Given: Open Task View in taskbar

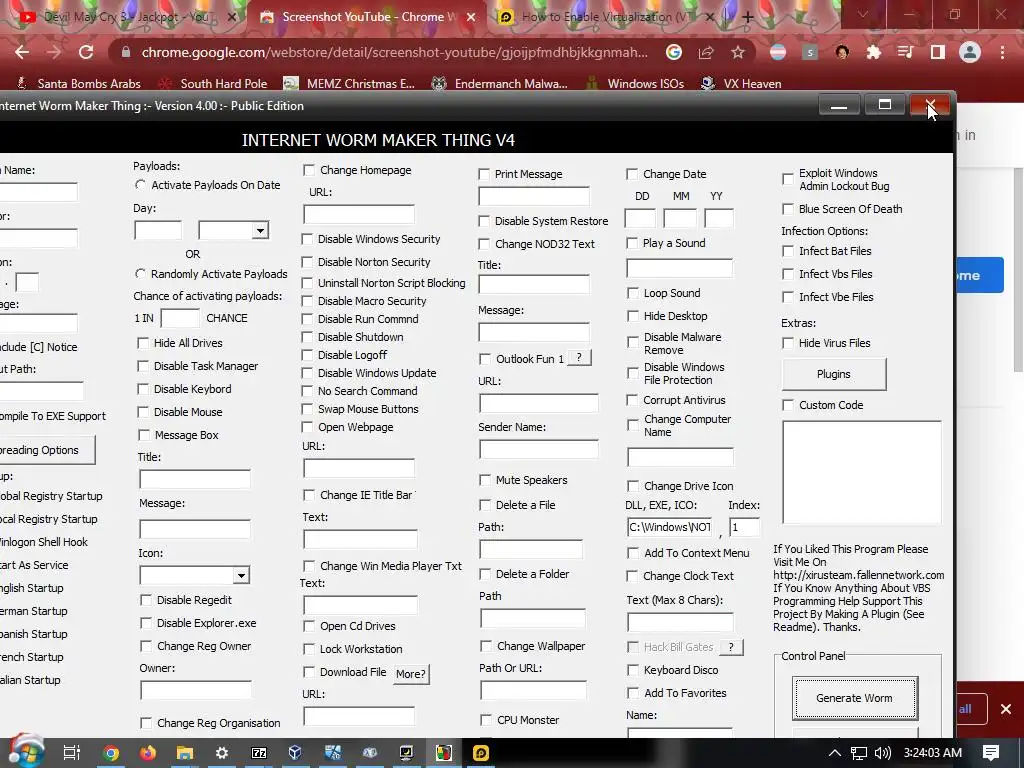Looking at the screenshot, I should (72, 753).
